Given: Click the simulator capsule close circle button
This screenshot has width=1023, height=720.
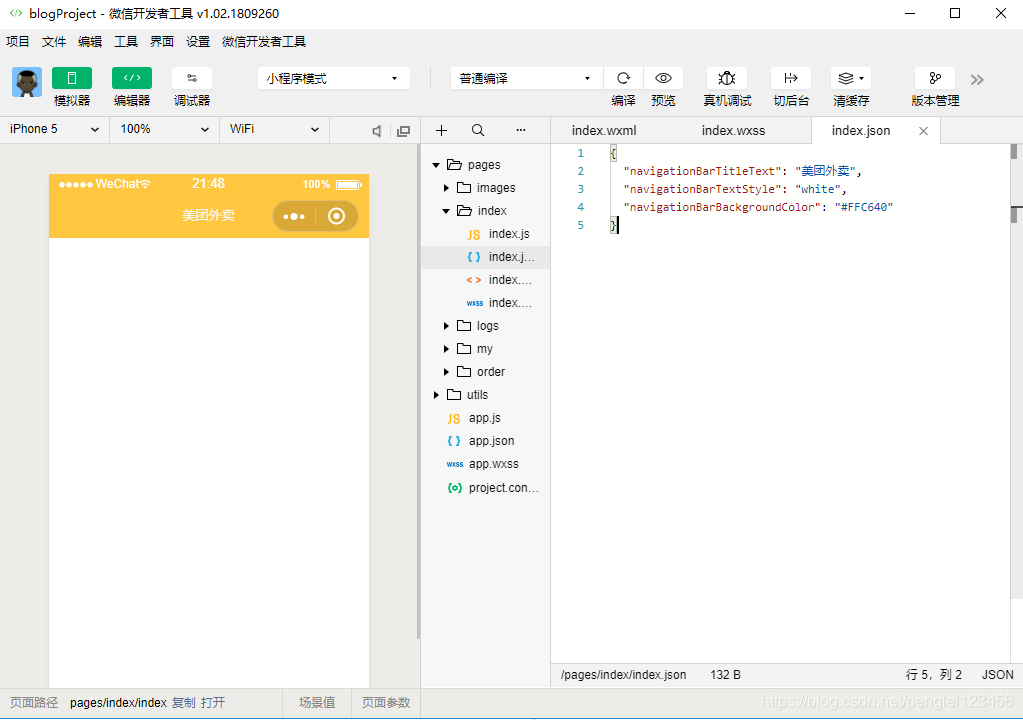Looking at the screenshot, I should point(337,216).
